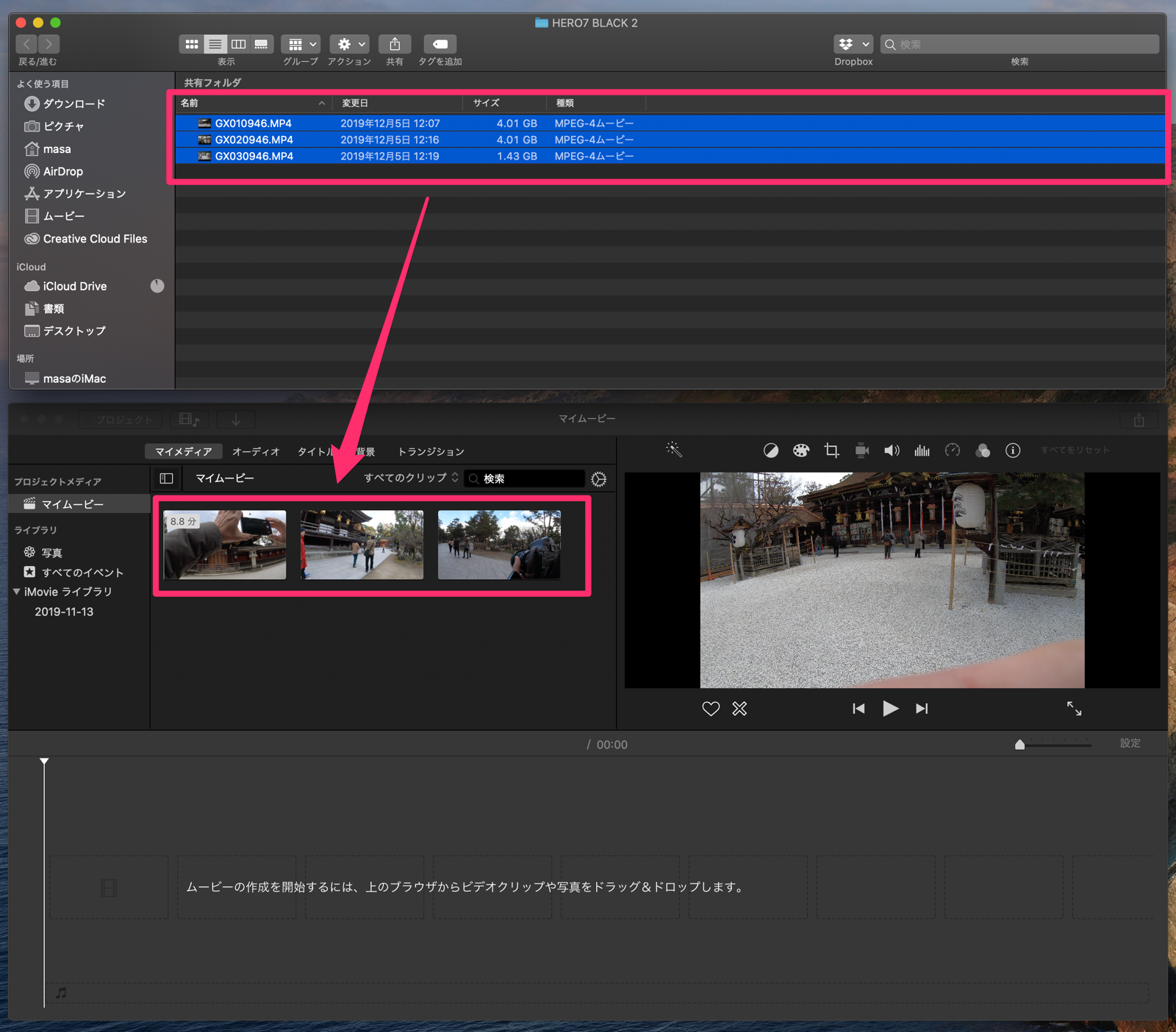The width and height of the screenshot is (1176, 1032).
Task: Go back in Finder navigation
Action: pos(27,44)
